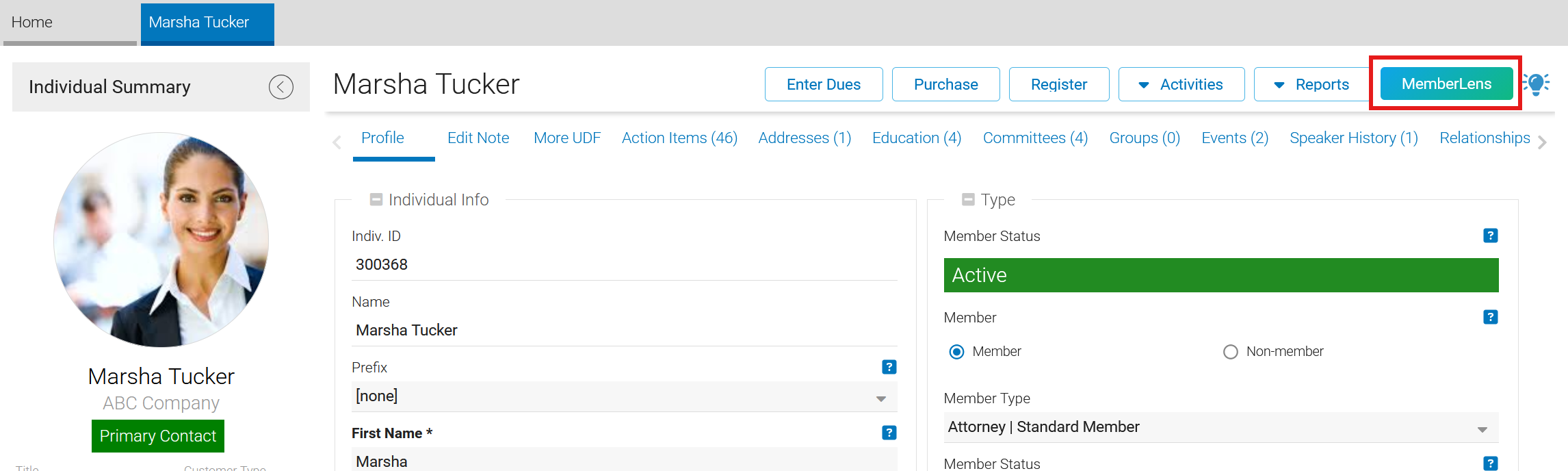Open help for Member radio options
Image resolution: width=1568 pixels, height=471 pixels.
[x=1491, y=317]
